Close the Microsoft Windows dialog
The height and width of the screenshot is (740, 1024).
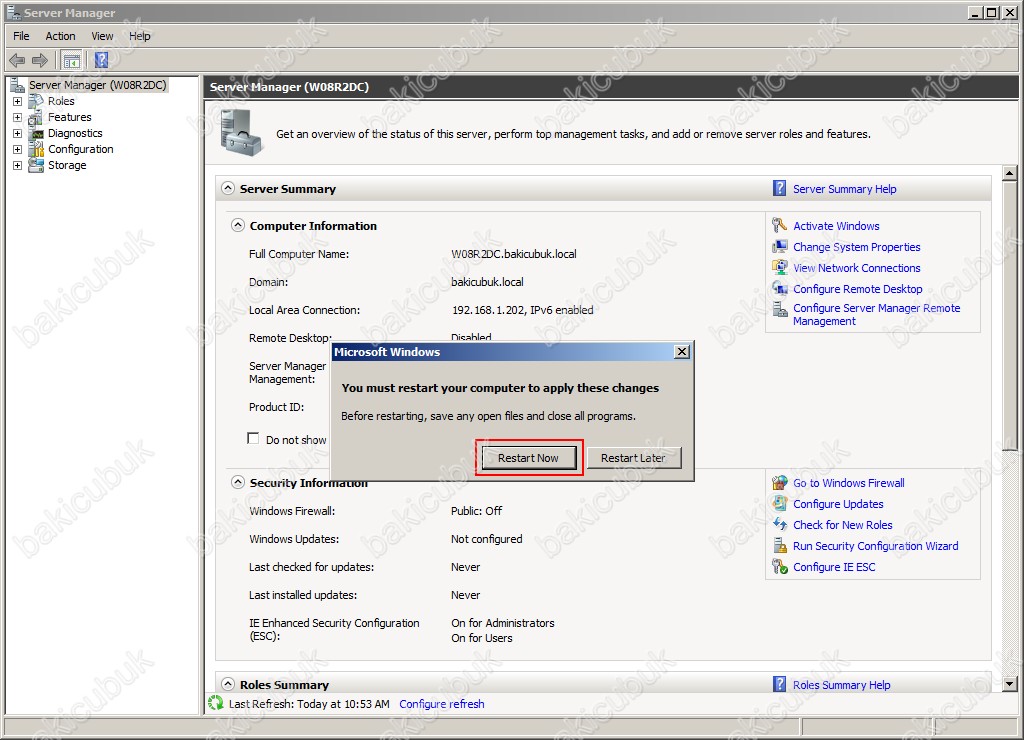[x=682, y=351]
